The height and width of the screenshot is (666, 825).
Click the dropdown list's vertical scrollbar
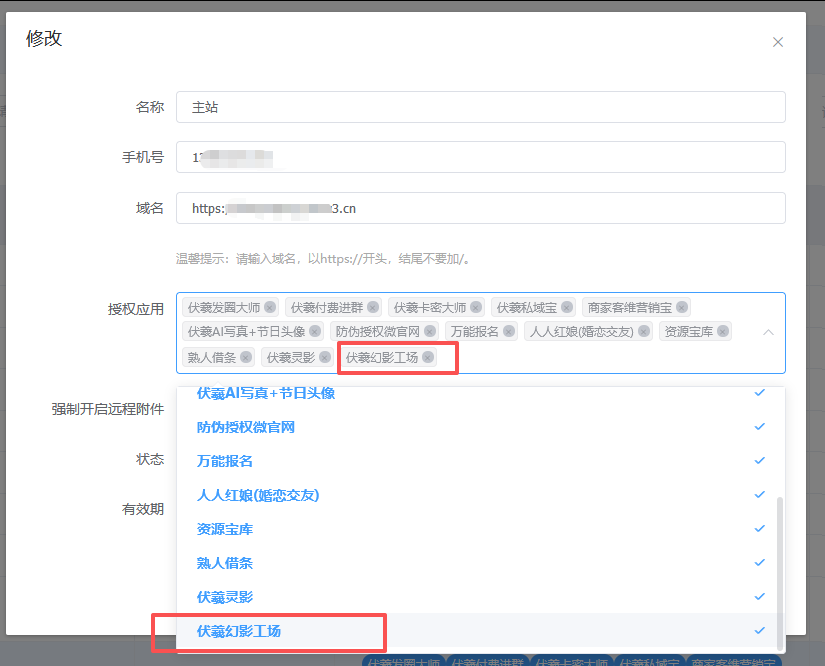click(x=779, y=560)
